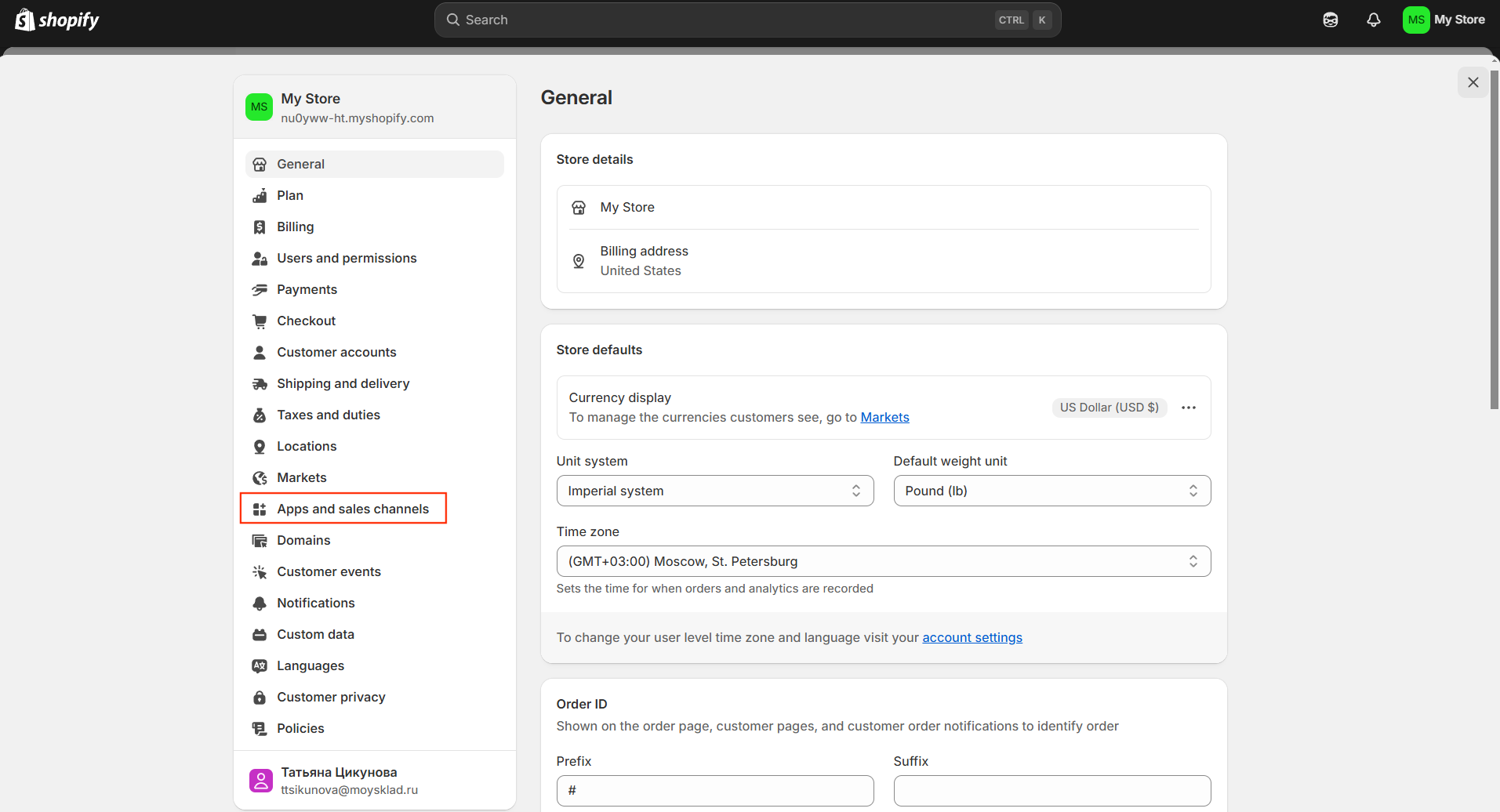Click the Markets globe icon

tap(260, 477)
